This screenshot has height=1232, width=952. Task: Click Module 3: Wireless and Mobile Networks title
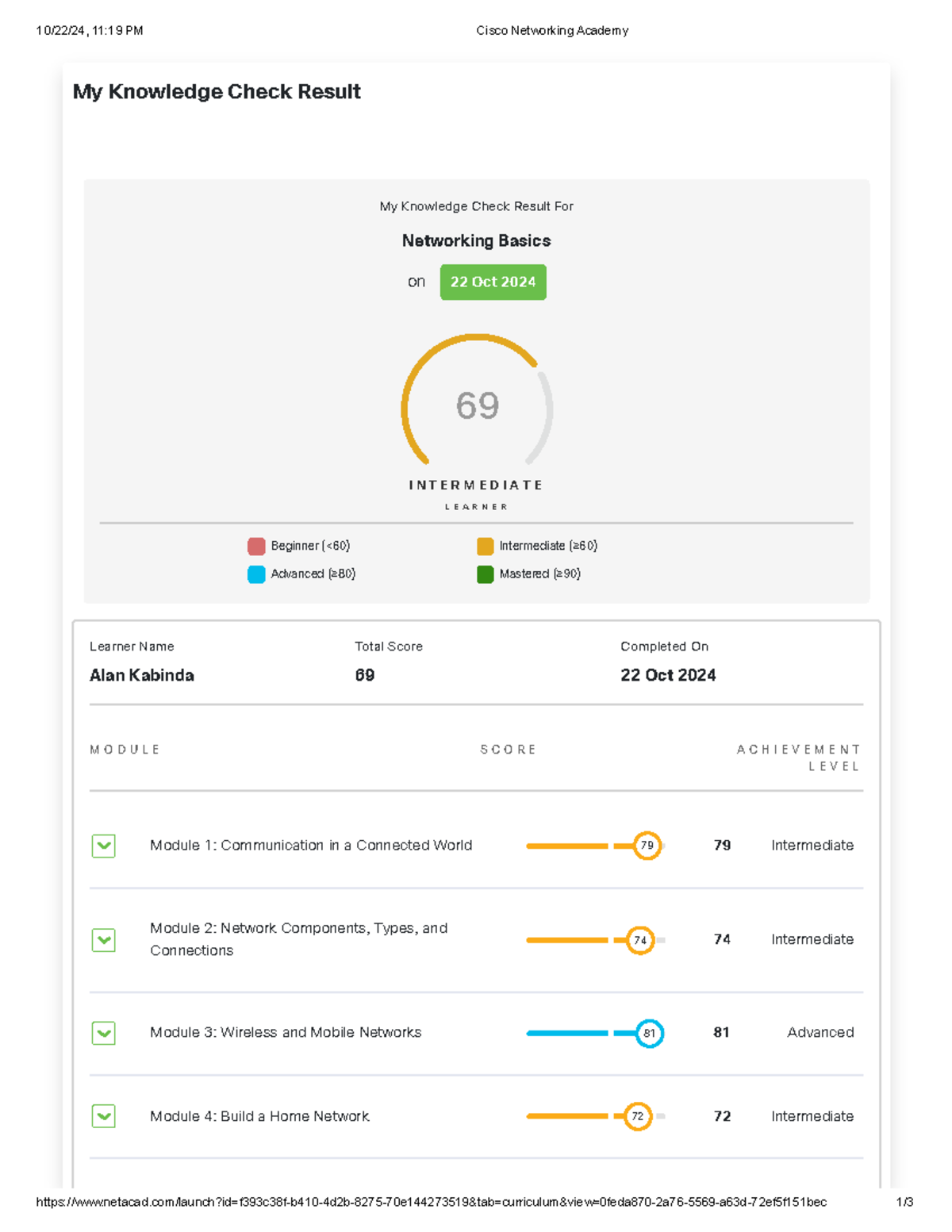tap(286, 1033)
